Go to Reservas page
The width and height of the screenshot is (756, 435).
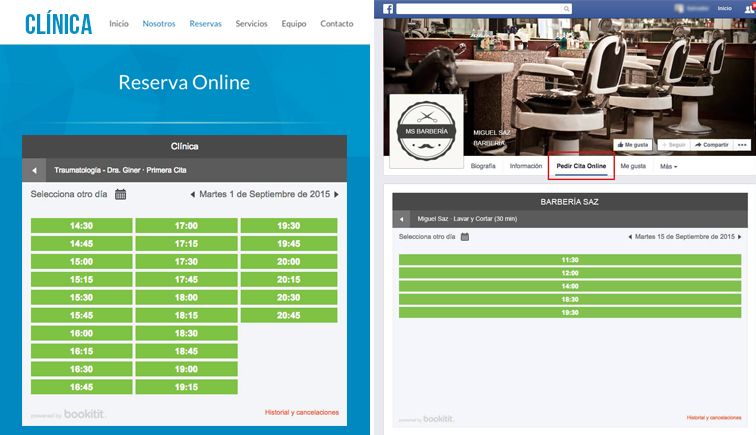tap(205, 23)
